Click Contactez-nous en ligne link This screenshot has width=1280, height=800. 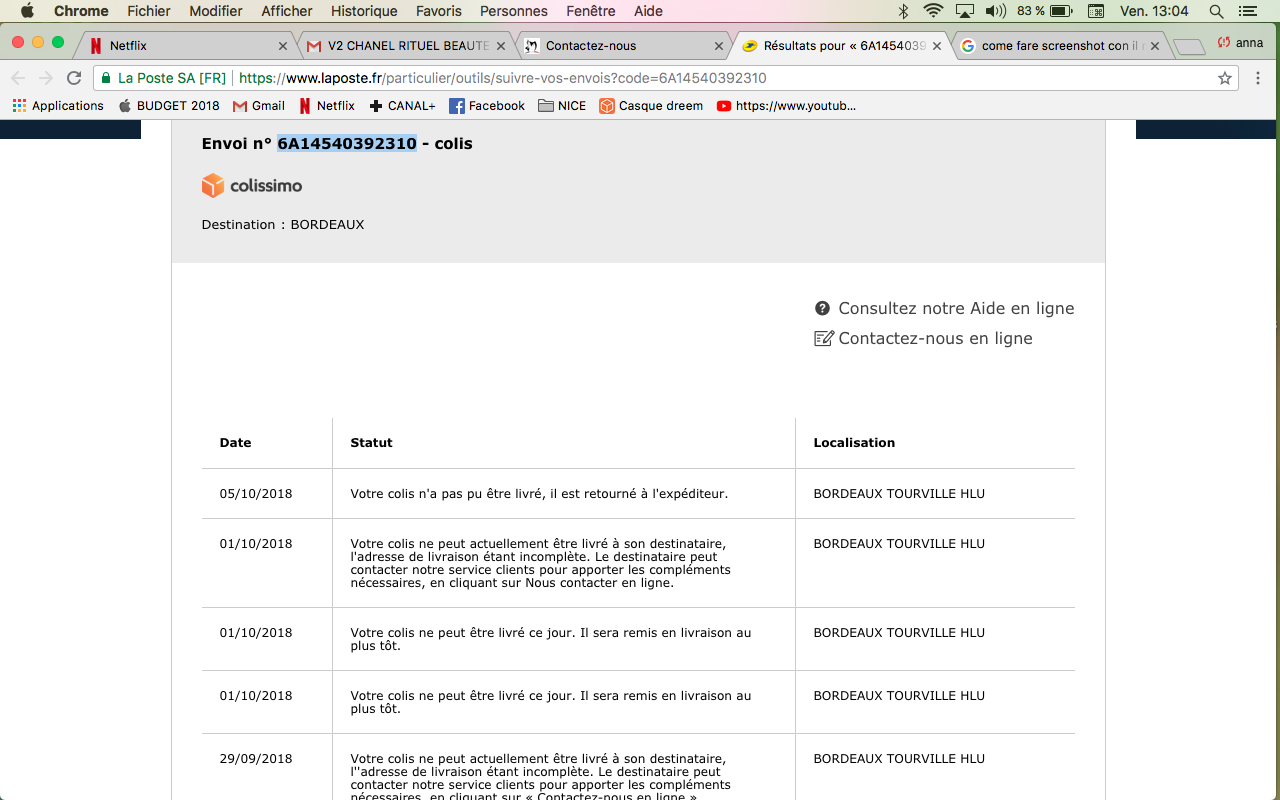coord(934,338)
